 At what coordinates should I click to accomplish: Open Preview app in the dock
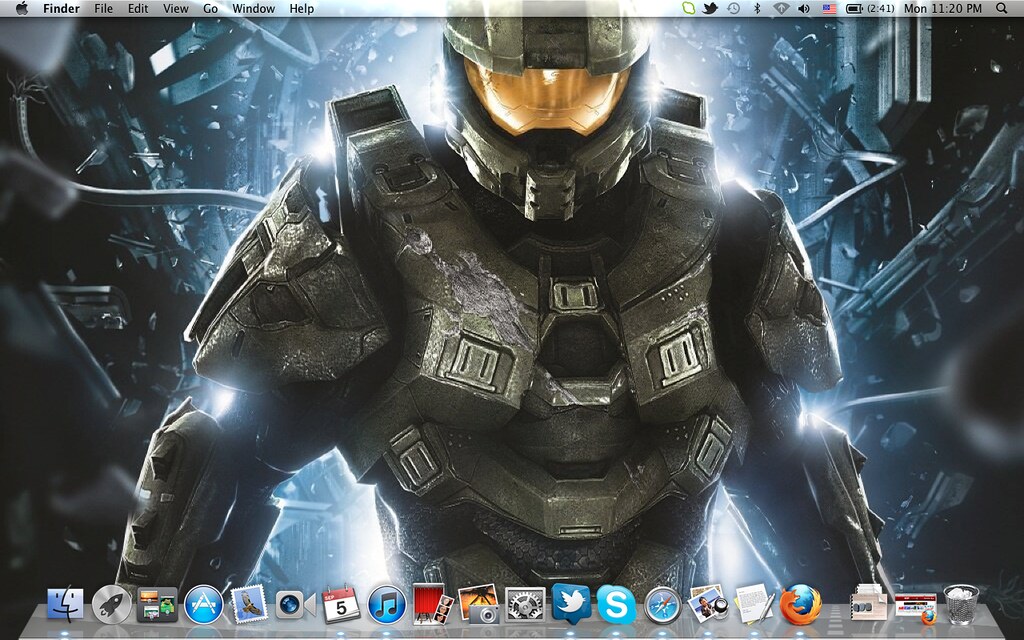[x=708, y=603]
